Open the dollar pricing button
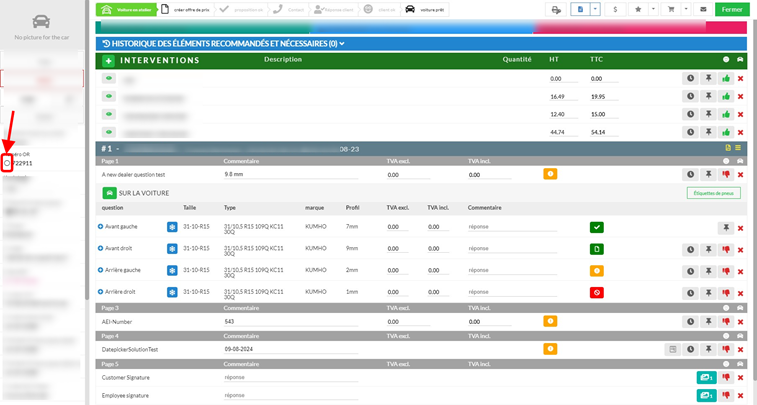This screenshot has height=405, width=757. click(x=615, y=9)
